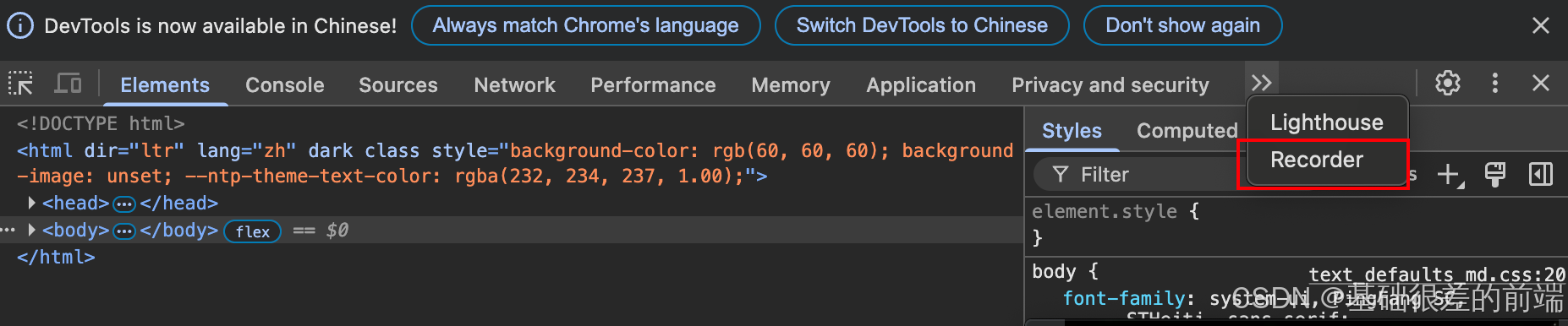Add a new style rule plus icon

pyautogui.click(x=1450, y=175)
